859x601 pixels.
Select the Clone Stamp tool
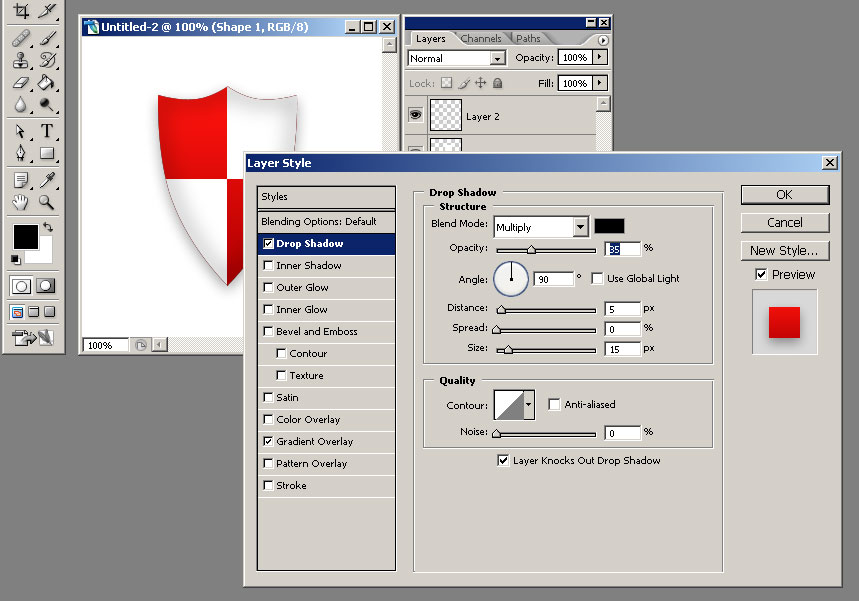tap(21, 60)
